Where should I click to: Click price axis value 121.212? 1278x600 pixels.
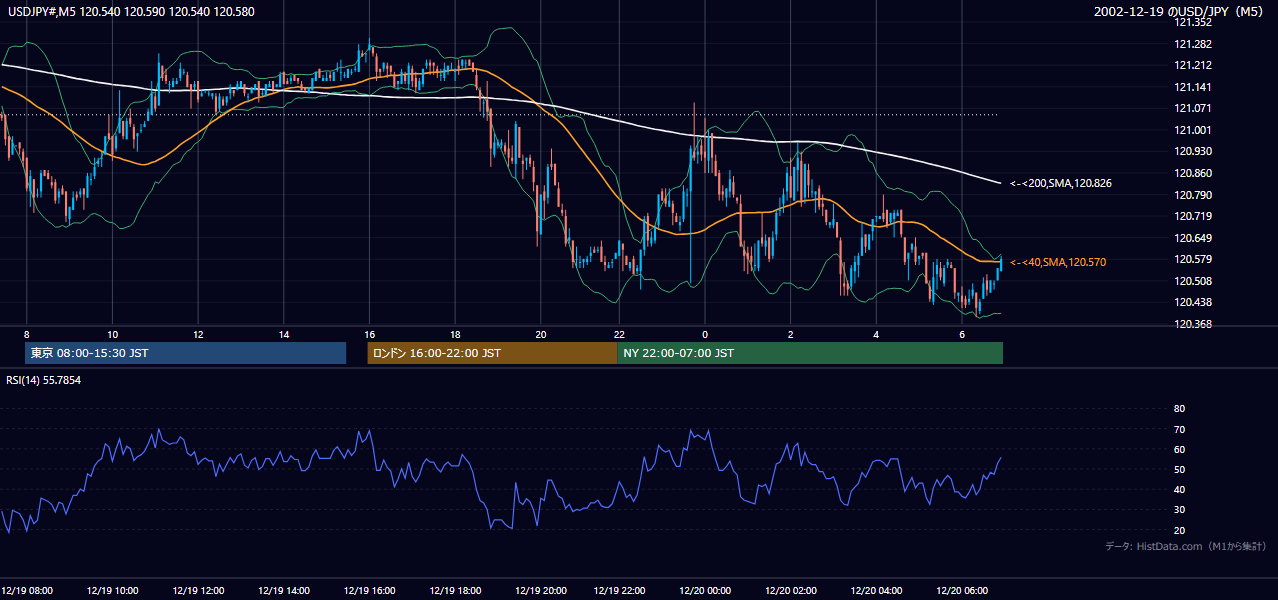pyautogui.click(x=1194, y=65)
